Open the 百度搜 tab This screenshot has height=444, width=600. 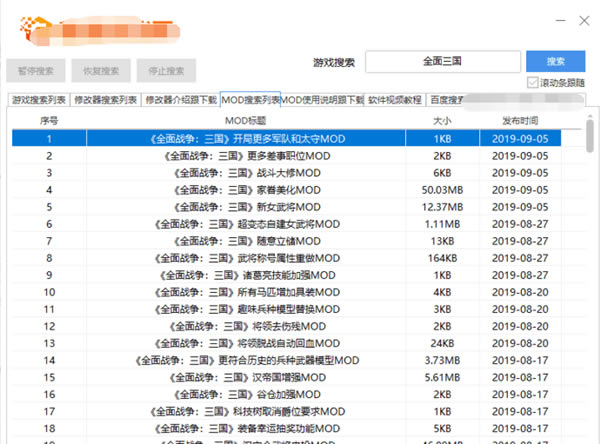(446, 100)
